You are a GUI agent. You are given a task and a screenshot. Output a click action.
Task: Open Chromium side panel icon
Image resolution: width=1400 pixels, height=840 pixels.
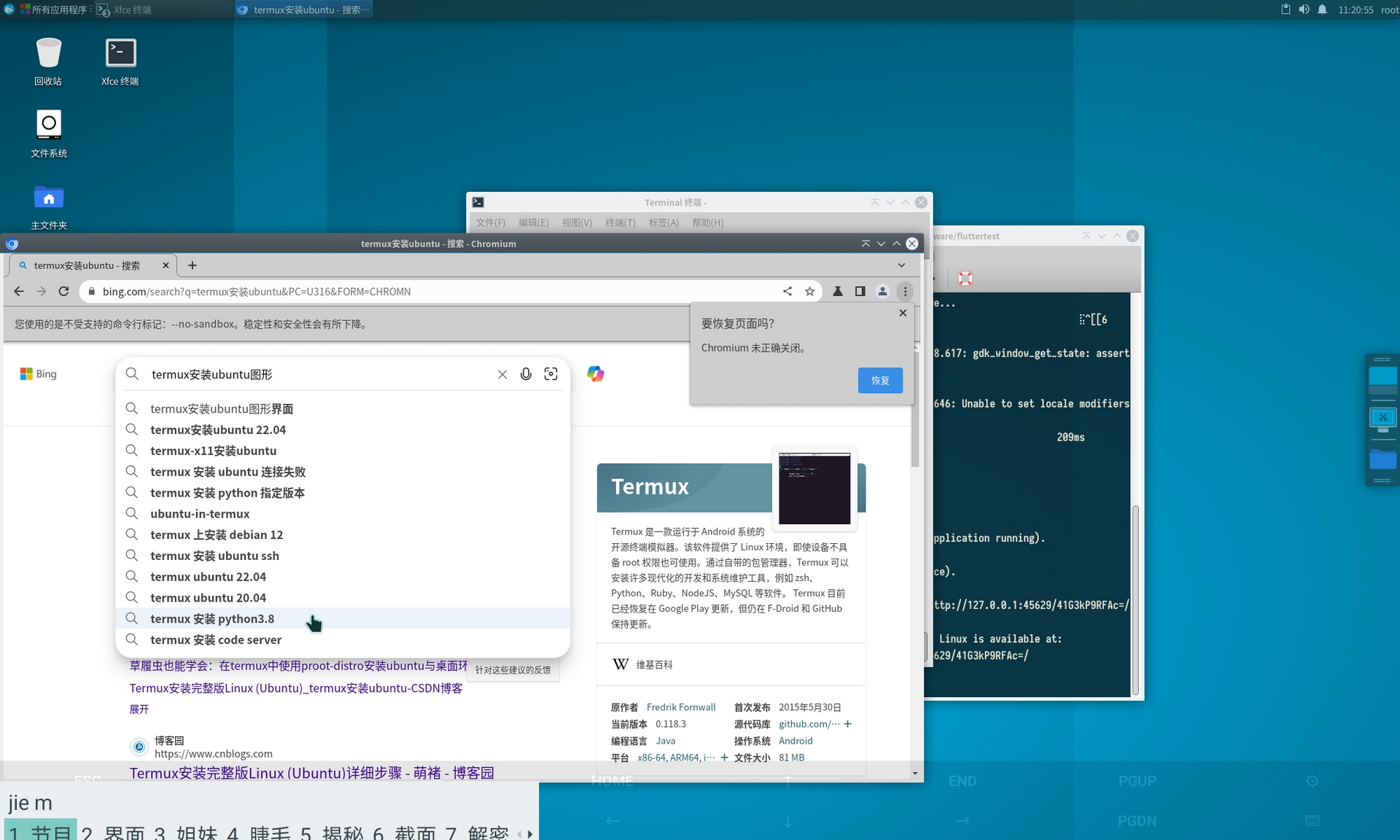point(860,291)
